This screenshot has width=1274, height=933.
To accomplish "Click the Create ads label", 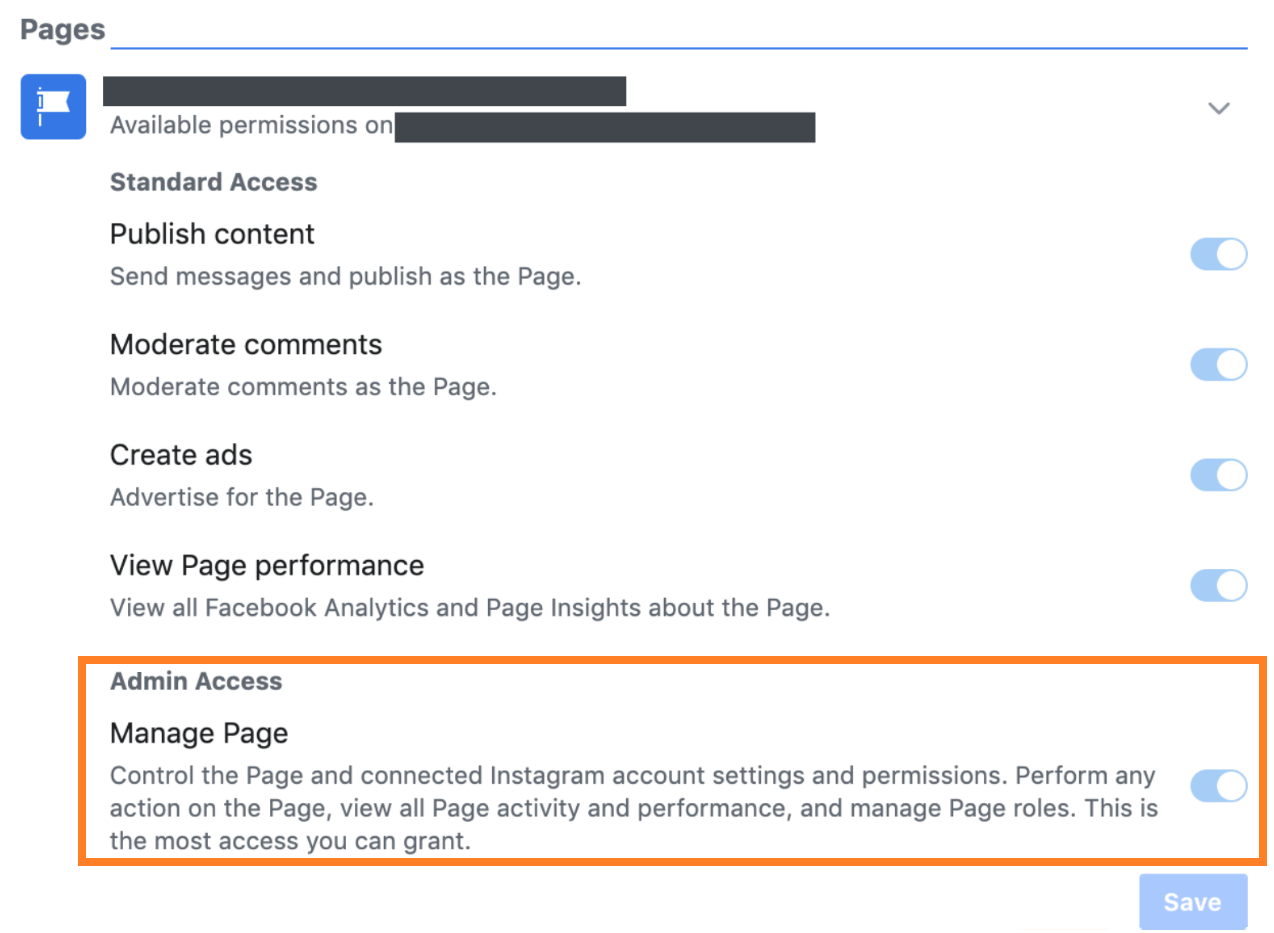I will (181, 455).
